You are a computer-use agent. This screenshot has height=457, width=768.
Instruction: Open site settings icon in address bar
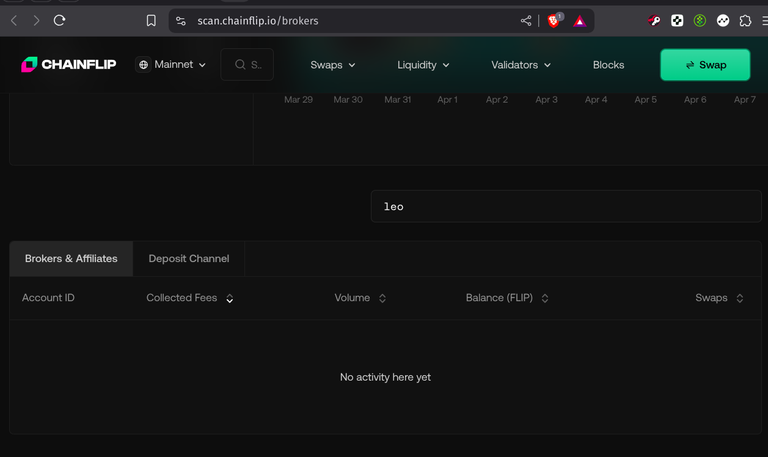(181, 21)
